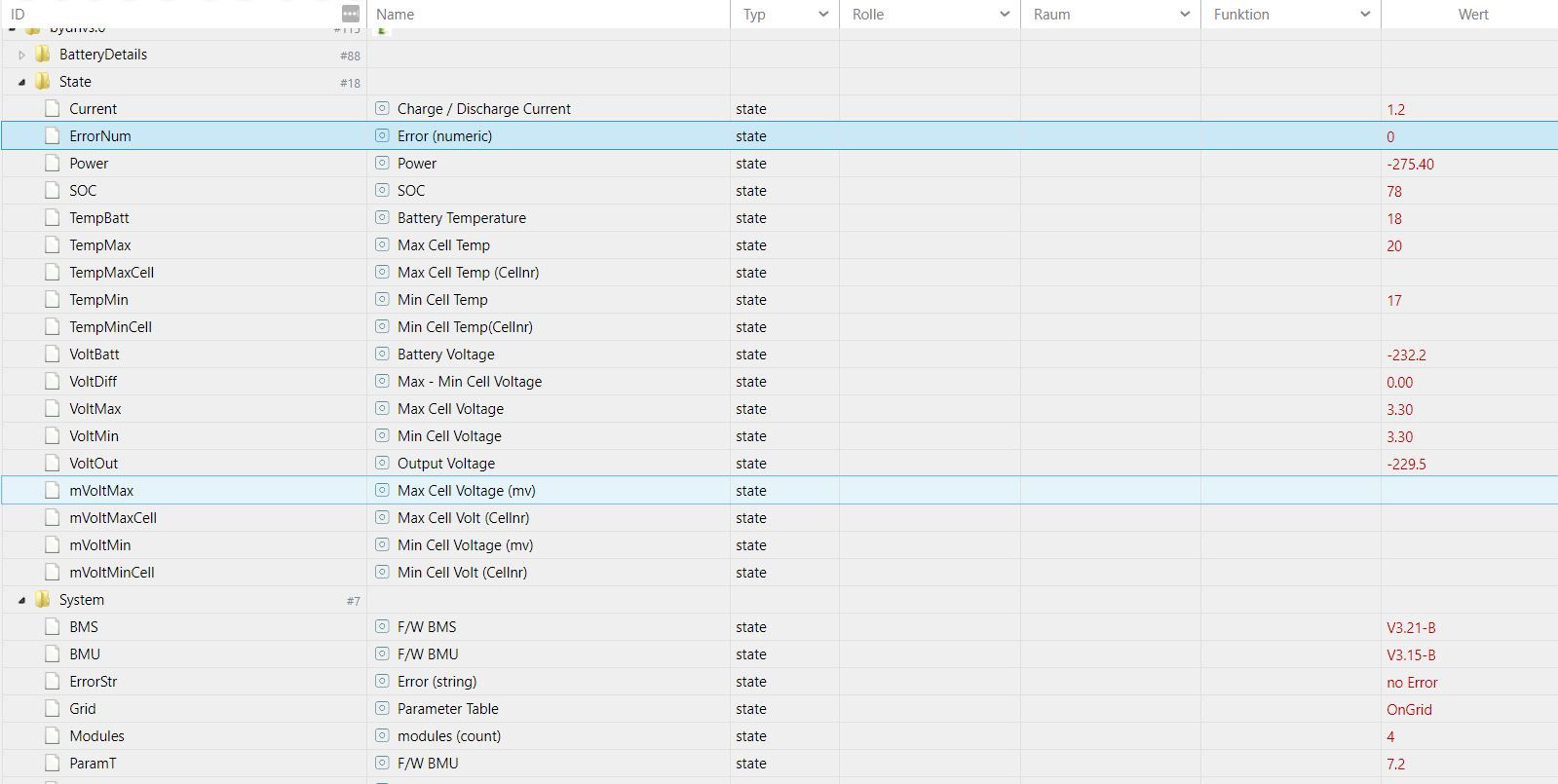Collapse the System folder

click(21, 600)
